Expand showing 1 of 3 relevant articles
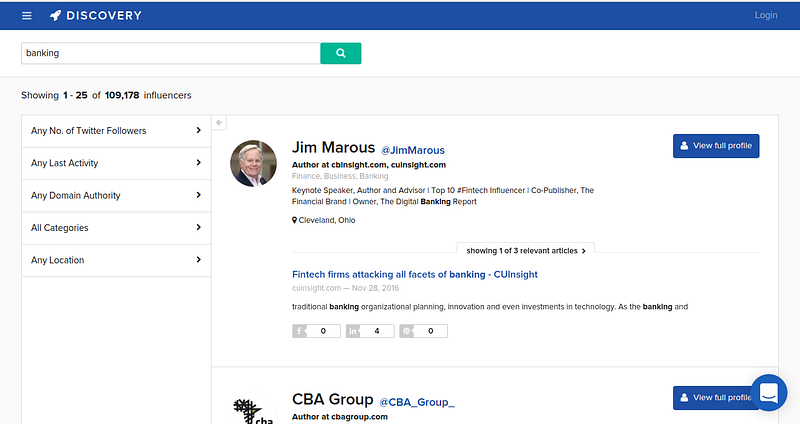 coord(526,251)
